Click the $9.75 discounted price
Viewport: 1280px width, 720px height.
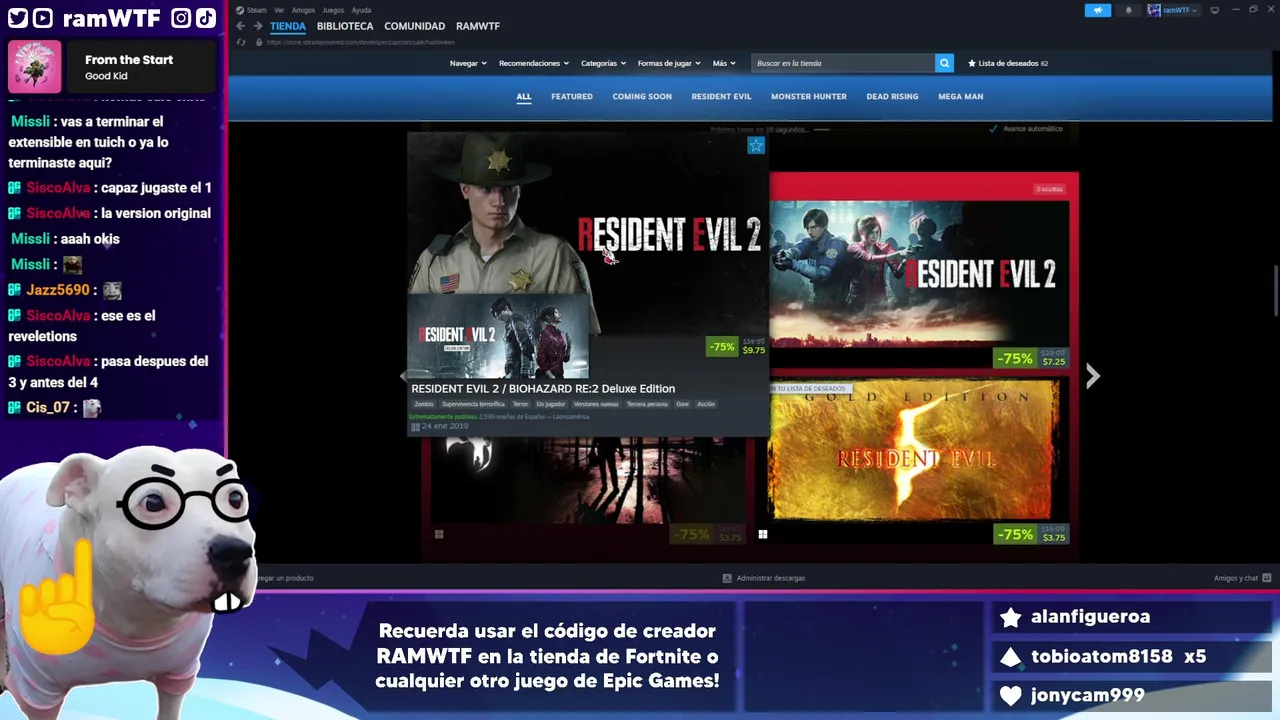753,351
